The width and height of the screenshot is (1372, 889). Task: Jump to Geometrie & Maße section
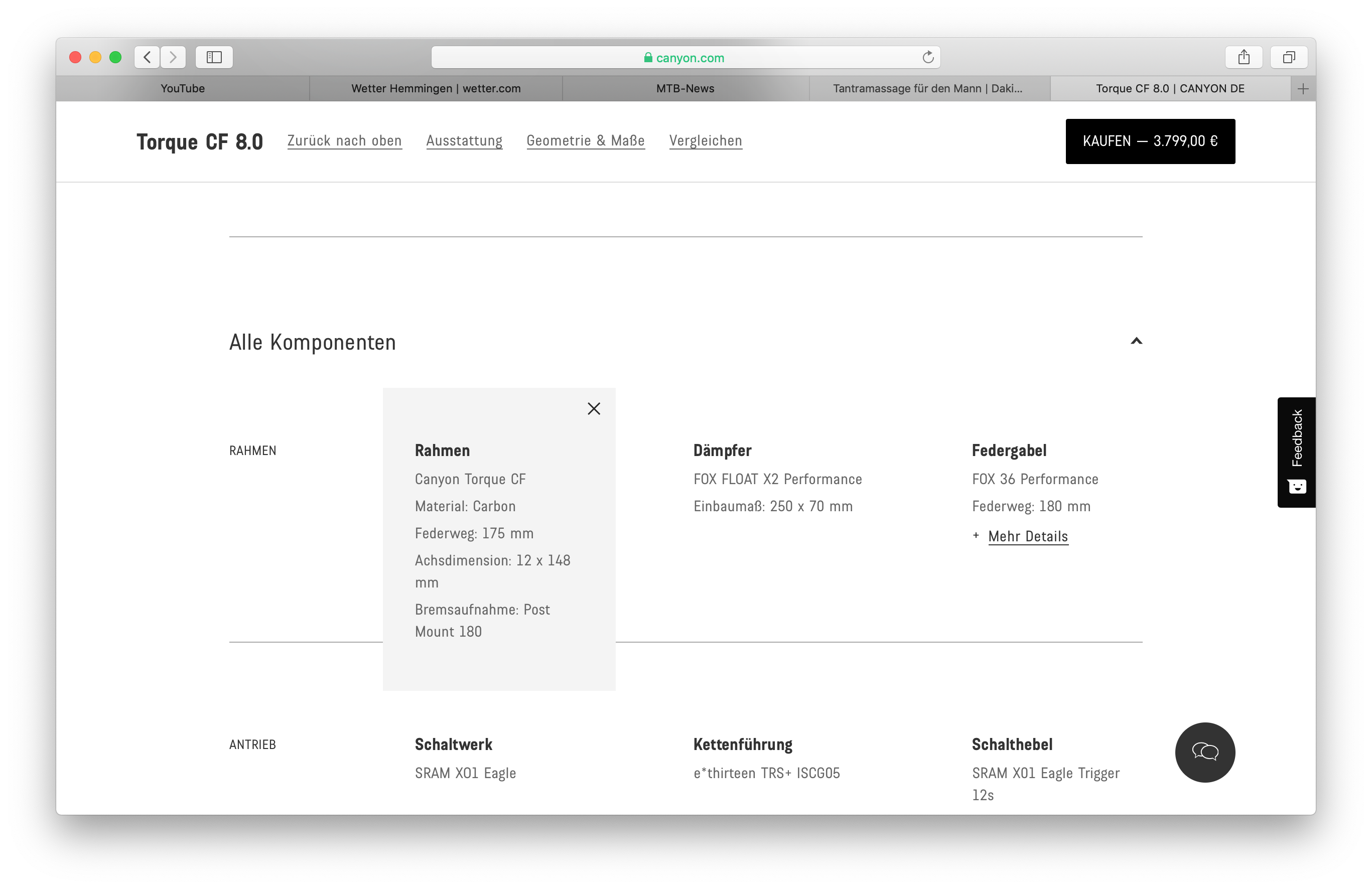[x=585, y=141]
